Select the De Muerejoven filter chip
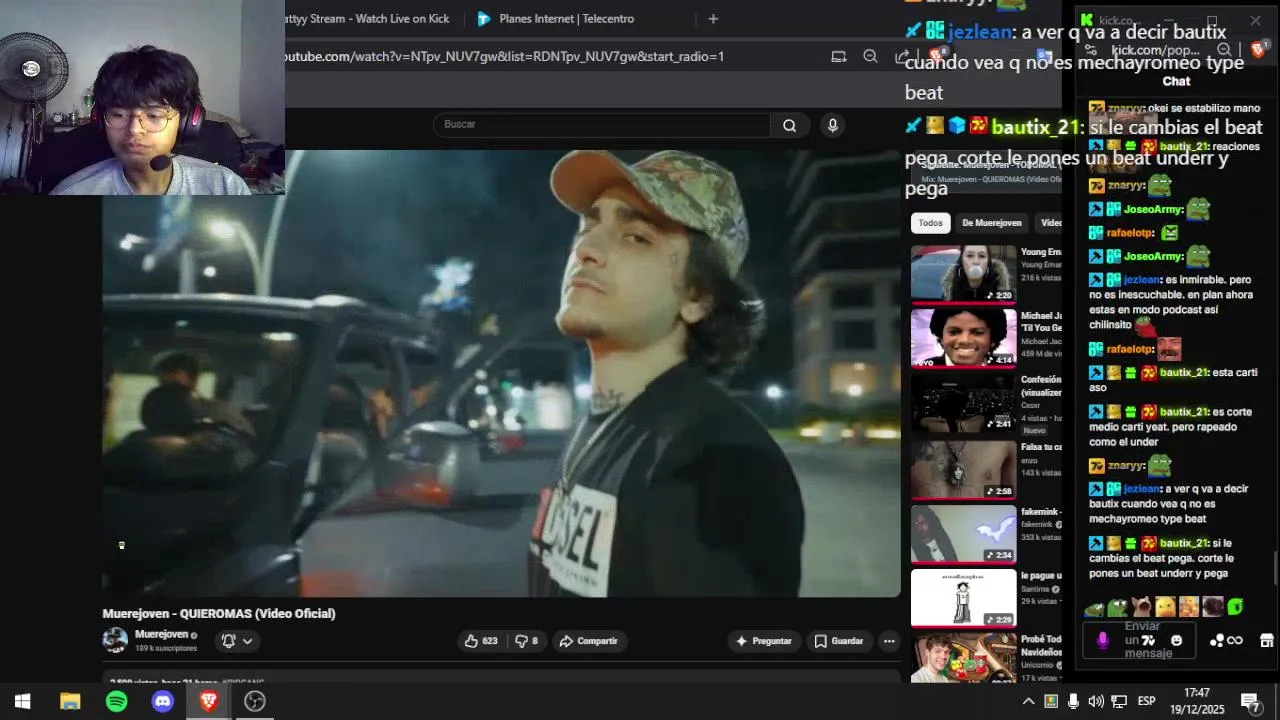This screenshot has width=1280, height=720. [991, 223]
